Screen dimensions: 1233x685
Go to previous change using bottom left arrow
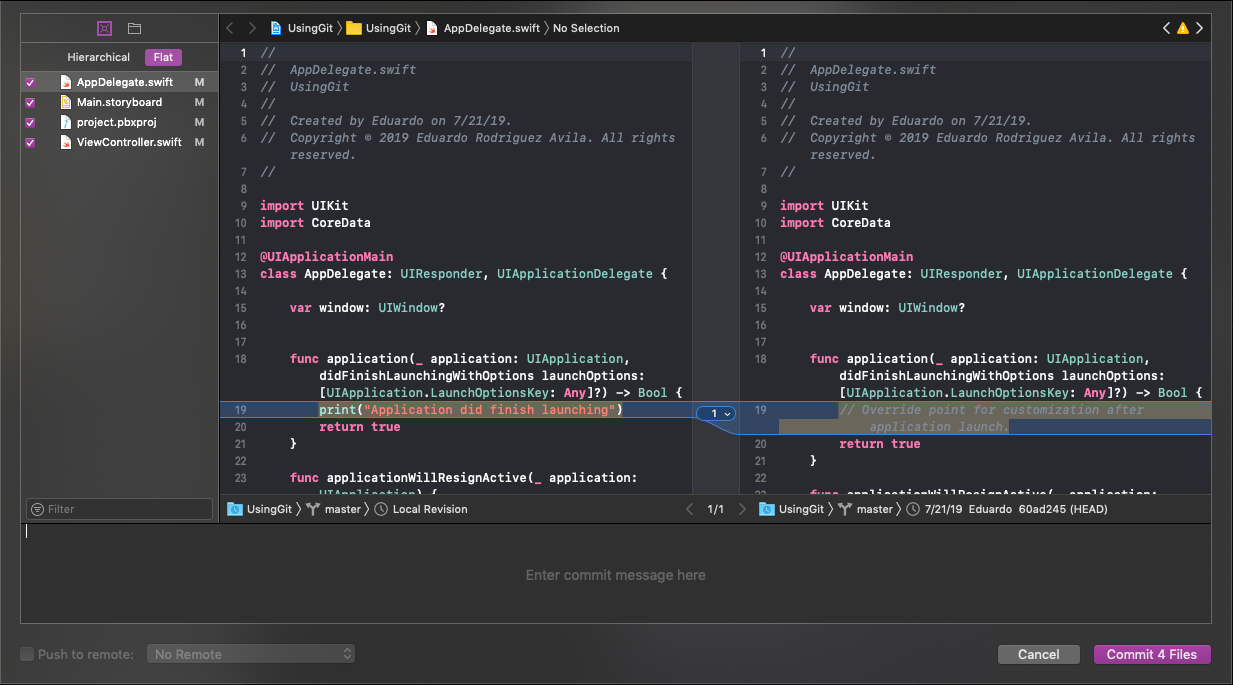[x=689, y=509]
